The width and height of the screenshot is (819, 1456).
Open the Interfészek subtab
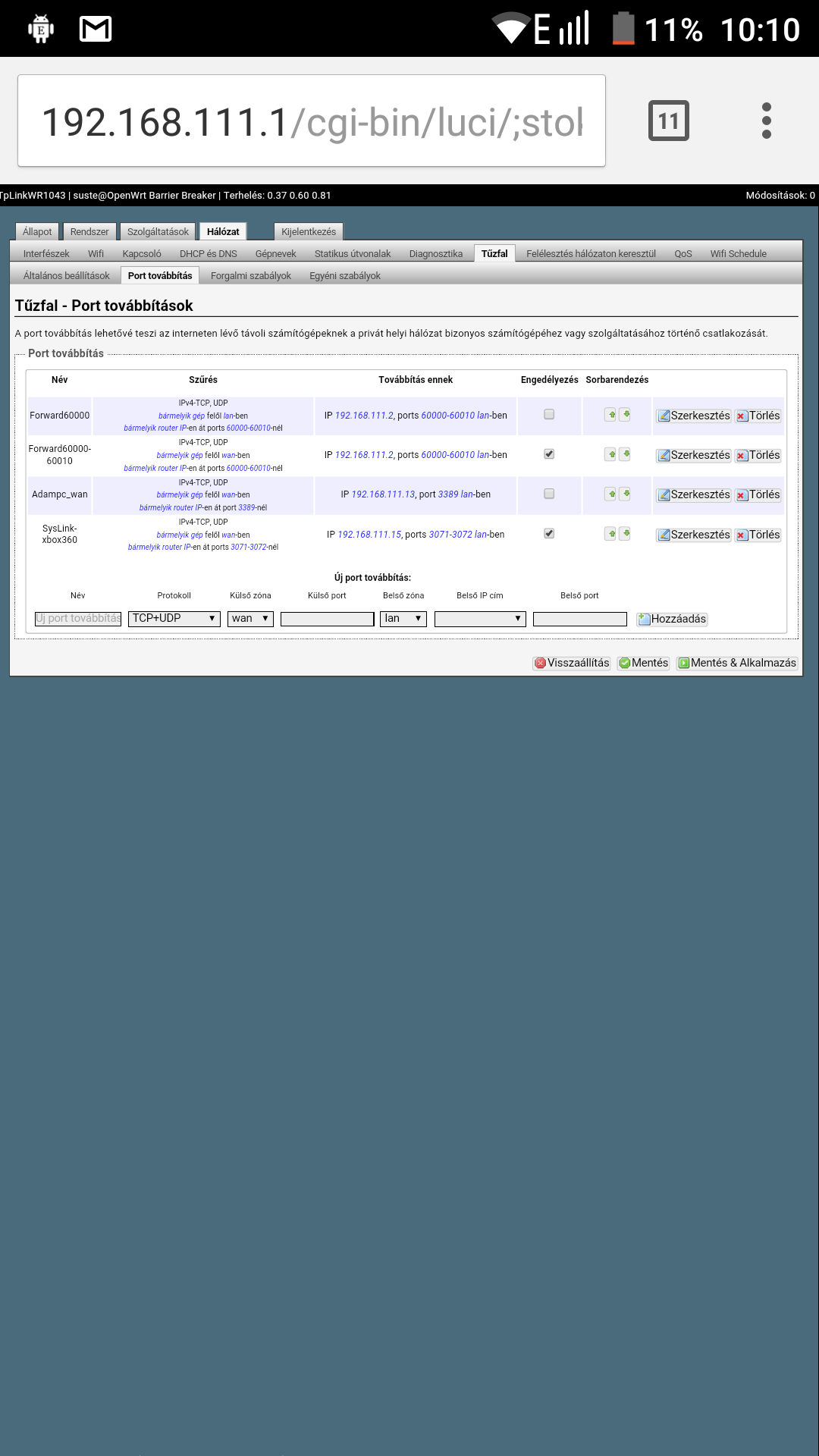(46, 253)
